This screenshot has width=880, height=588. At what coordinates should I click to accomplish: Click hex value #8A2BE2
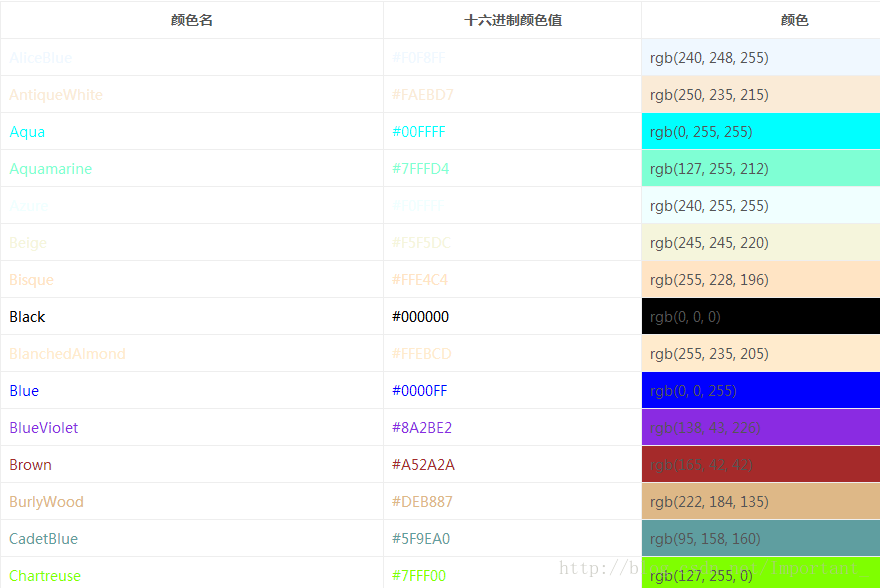(x=422, y=428)
